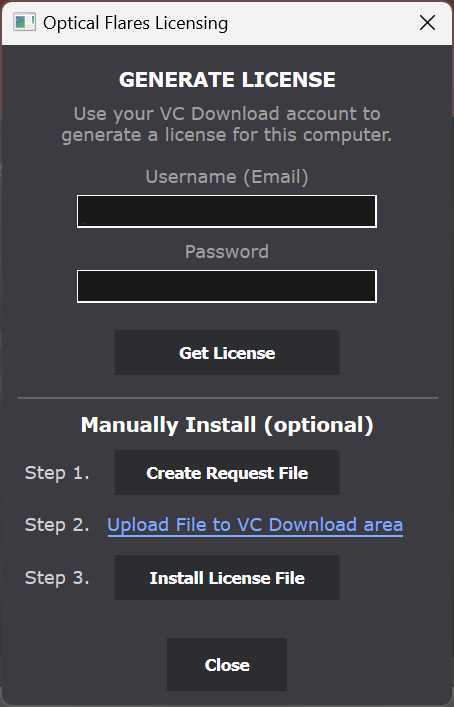Click the horizontal divider below Get License
The height and width of the screenshot is (707, 454).
(x=228, y=398)
